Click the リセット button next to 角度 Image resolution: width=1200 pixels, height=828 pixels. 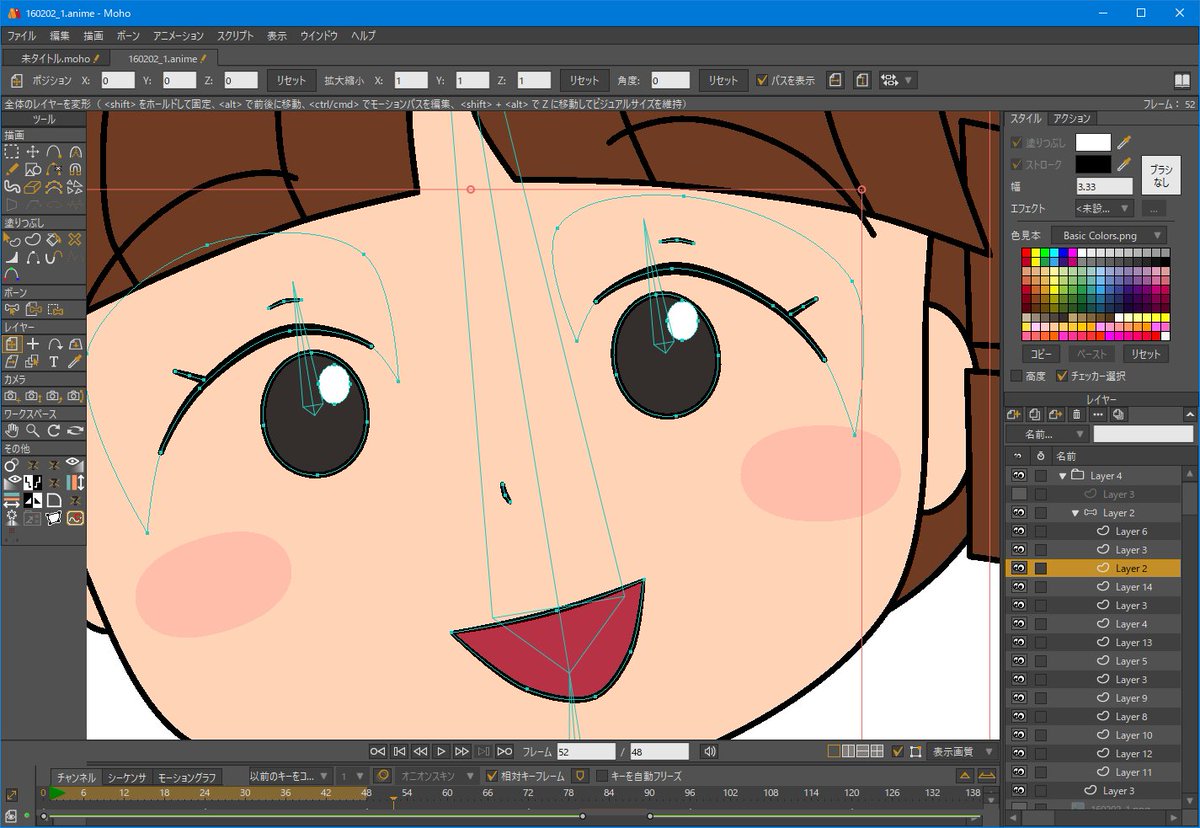click(721, 80)
